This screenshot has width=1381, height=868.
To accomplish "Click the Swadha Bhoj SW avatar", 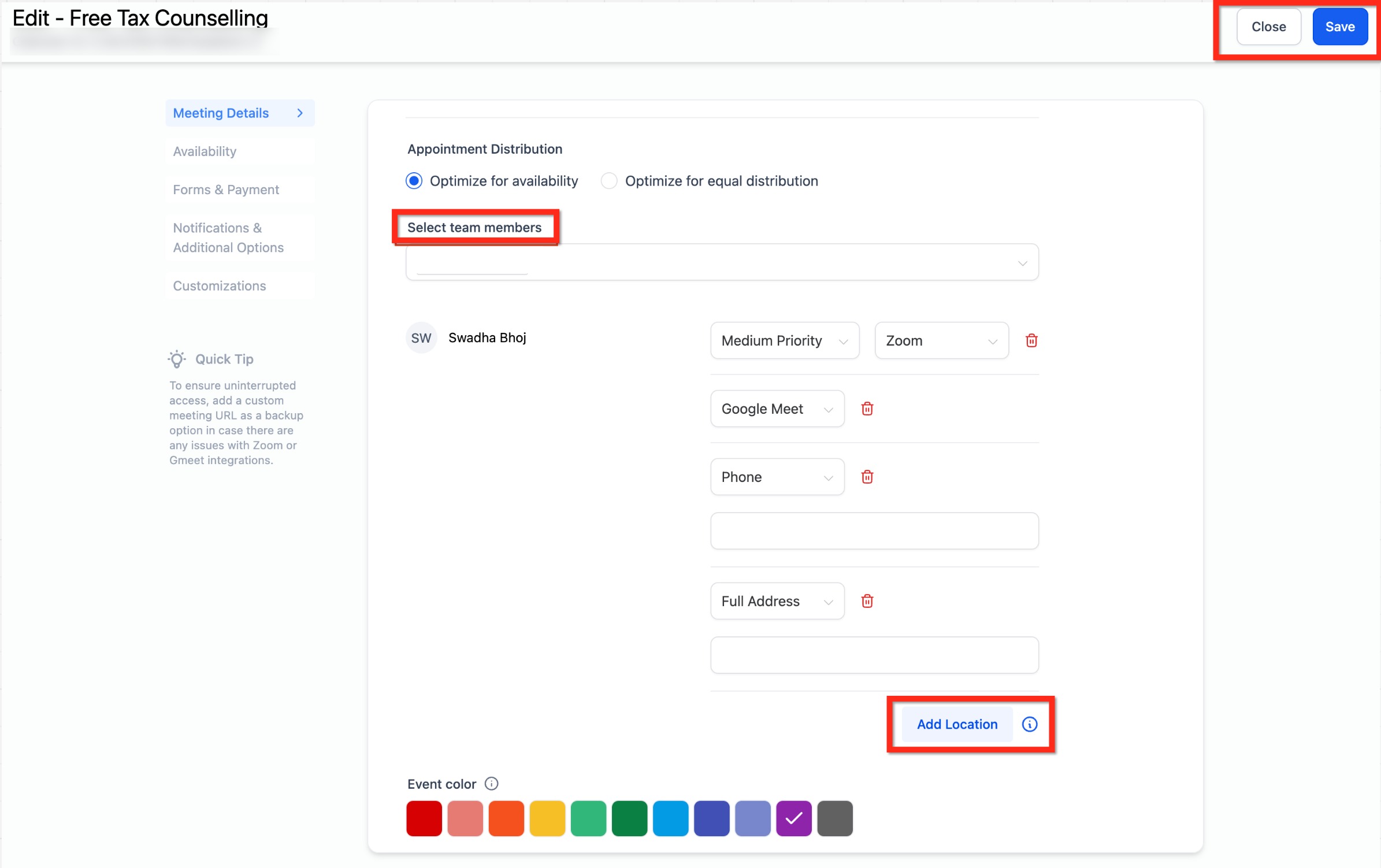I will [x=421, y=338].
